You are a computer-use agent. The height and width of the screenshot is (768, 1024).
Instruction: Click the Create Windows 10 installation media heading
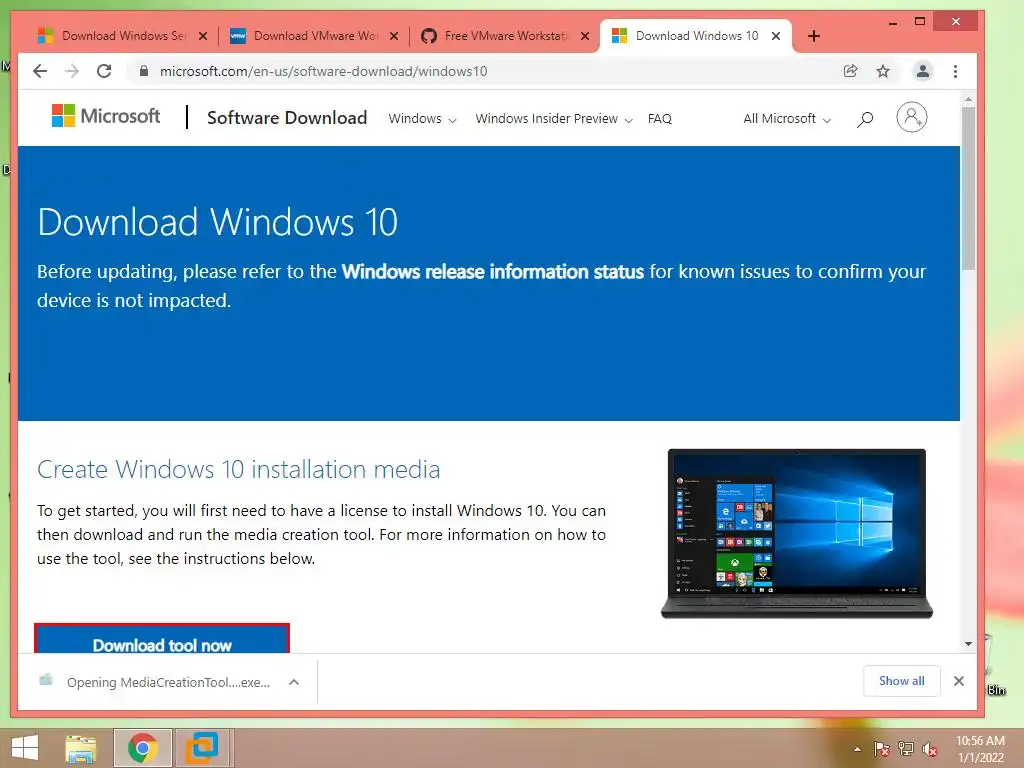pyautogui.click(x=238, y=470)
